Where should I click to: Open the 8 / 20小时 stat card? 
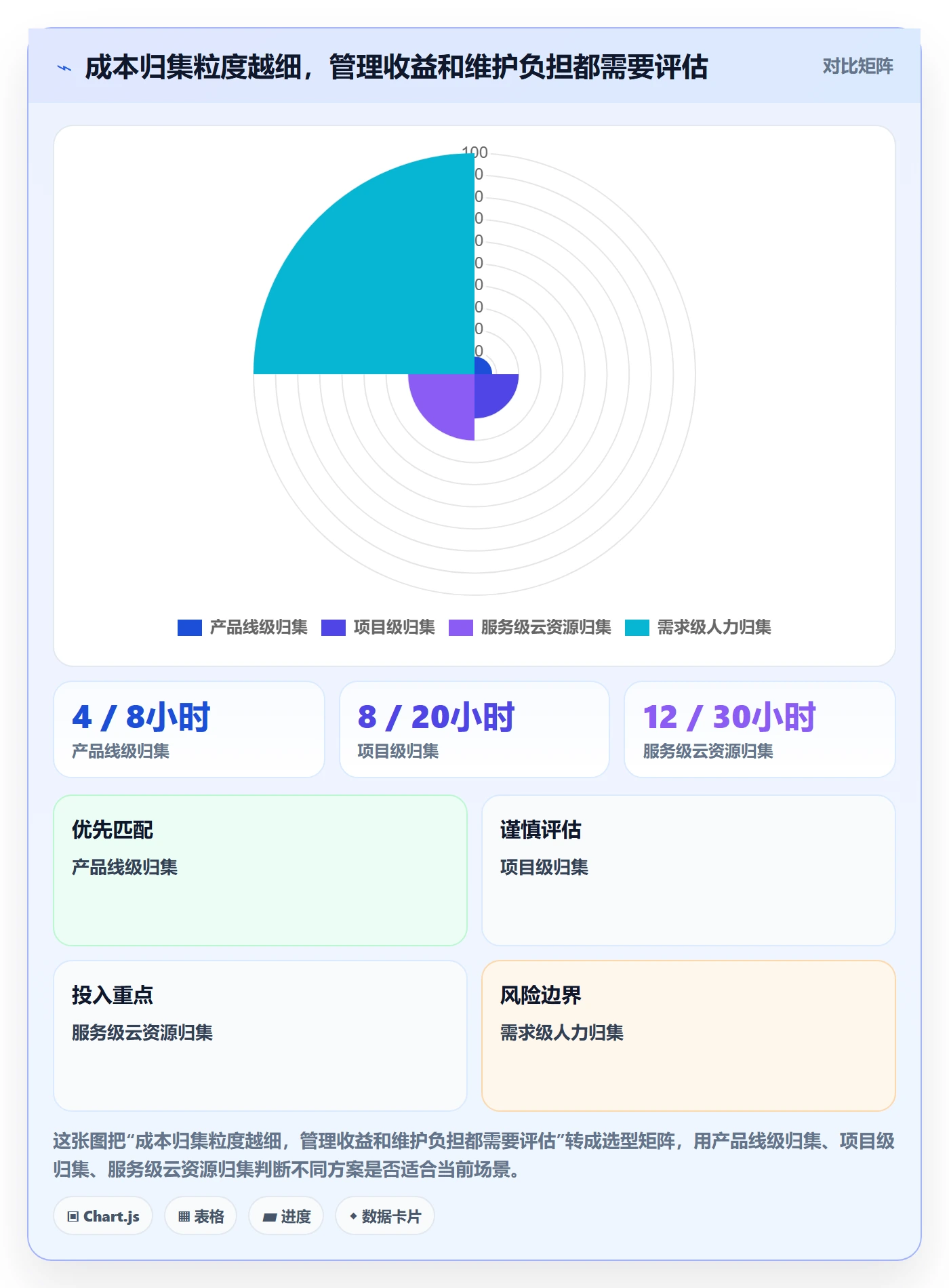pos(474,729)
